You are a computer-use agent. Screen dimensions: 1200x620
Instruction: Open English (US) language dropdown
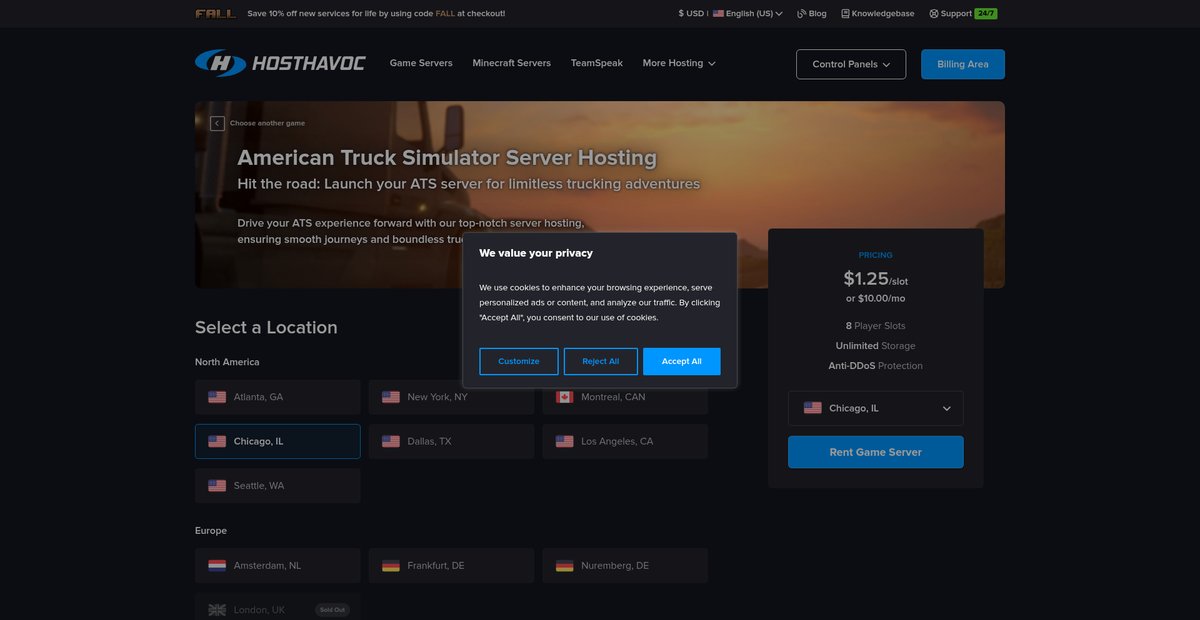click(748, 14)
